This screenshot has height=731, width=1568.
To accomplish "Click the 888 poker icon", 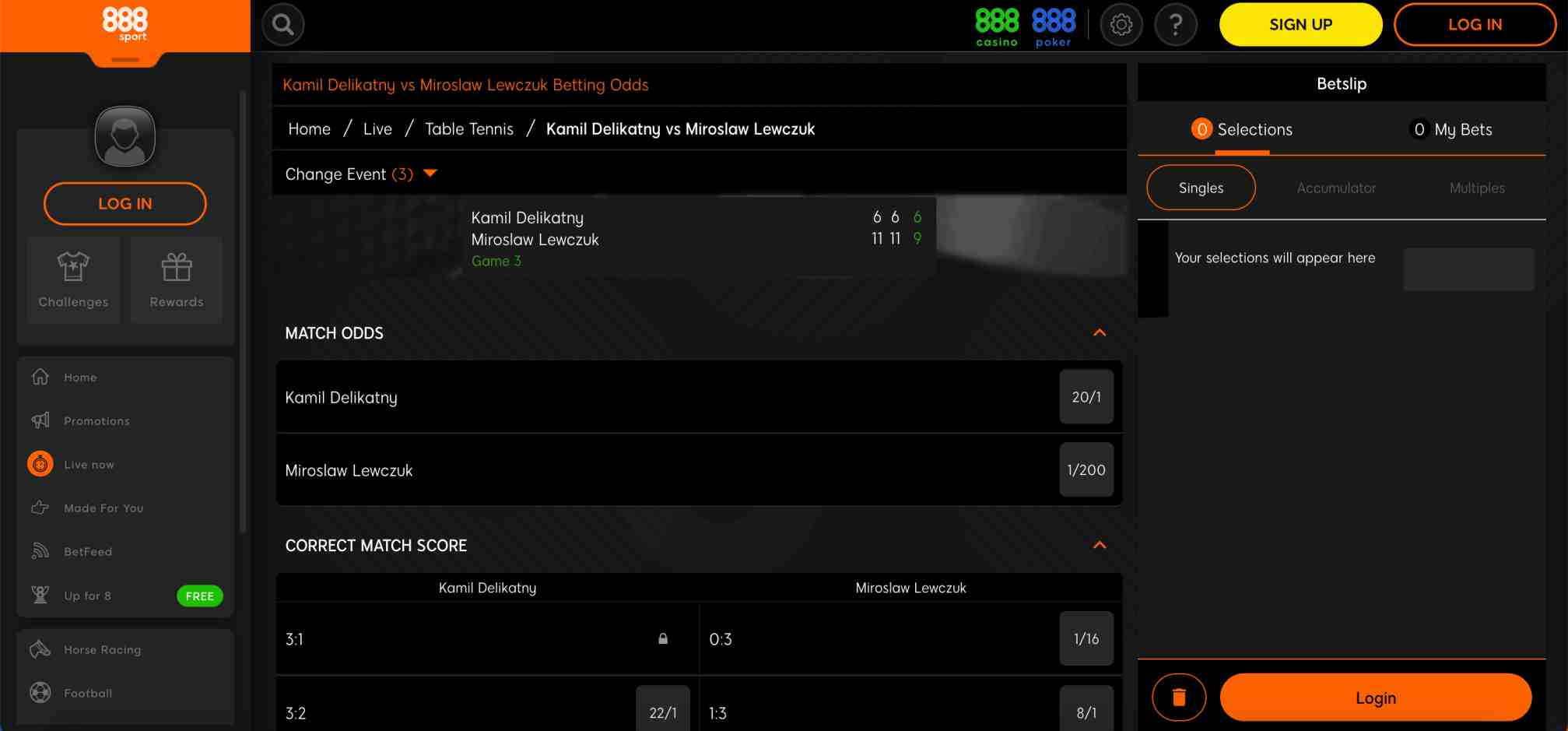I will tap(1052, 23).
